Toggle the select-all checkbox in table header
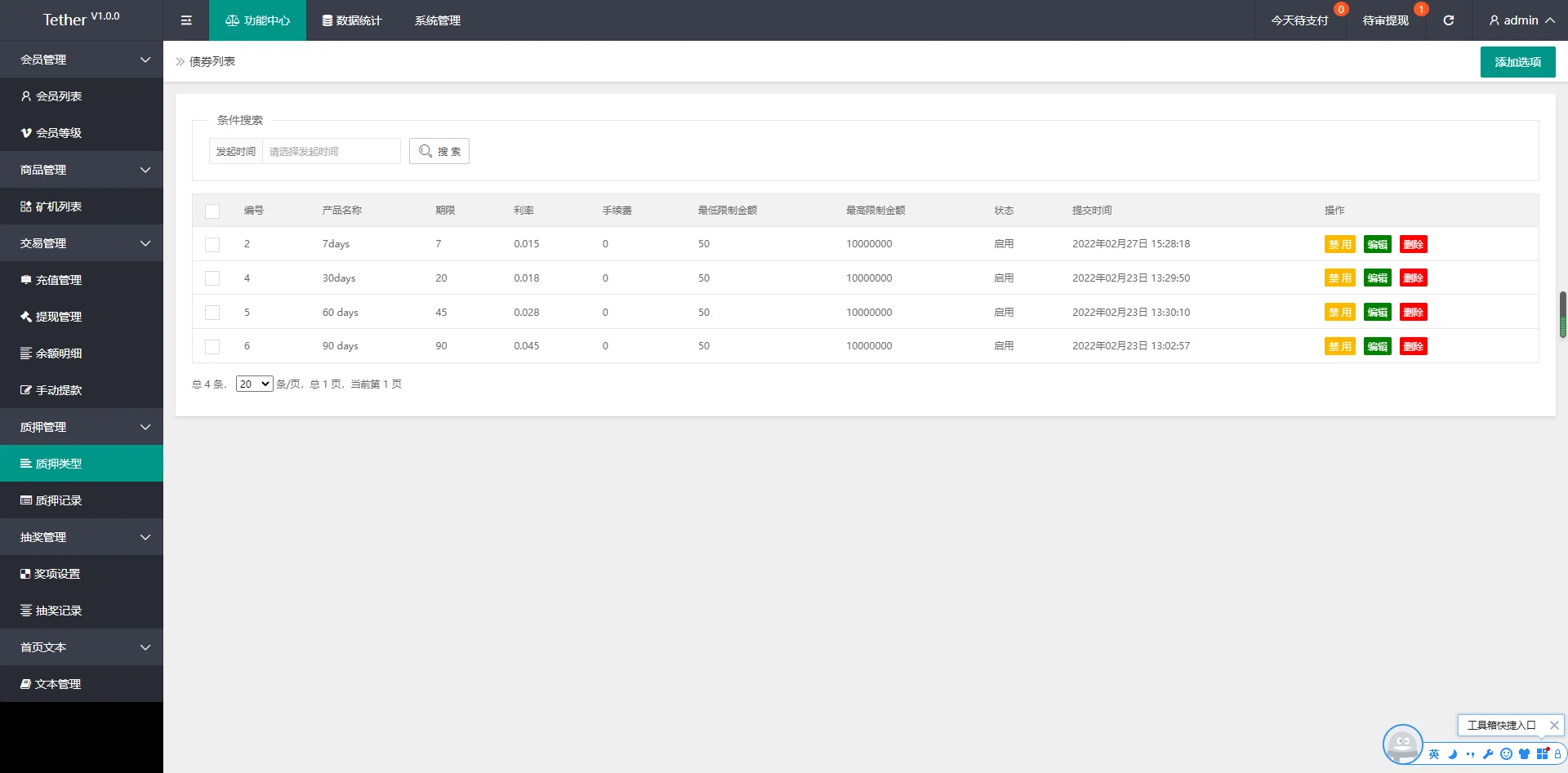This screenshot has height=773, width=1568. click(212, 211)
